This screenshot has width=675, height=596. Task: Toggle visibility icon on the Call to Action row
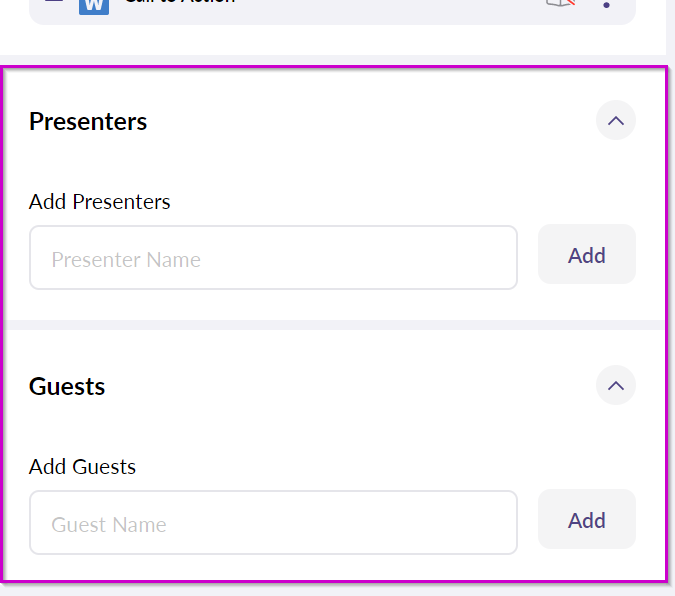pyautogui.click(x=560, y=3)
